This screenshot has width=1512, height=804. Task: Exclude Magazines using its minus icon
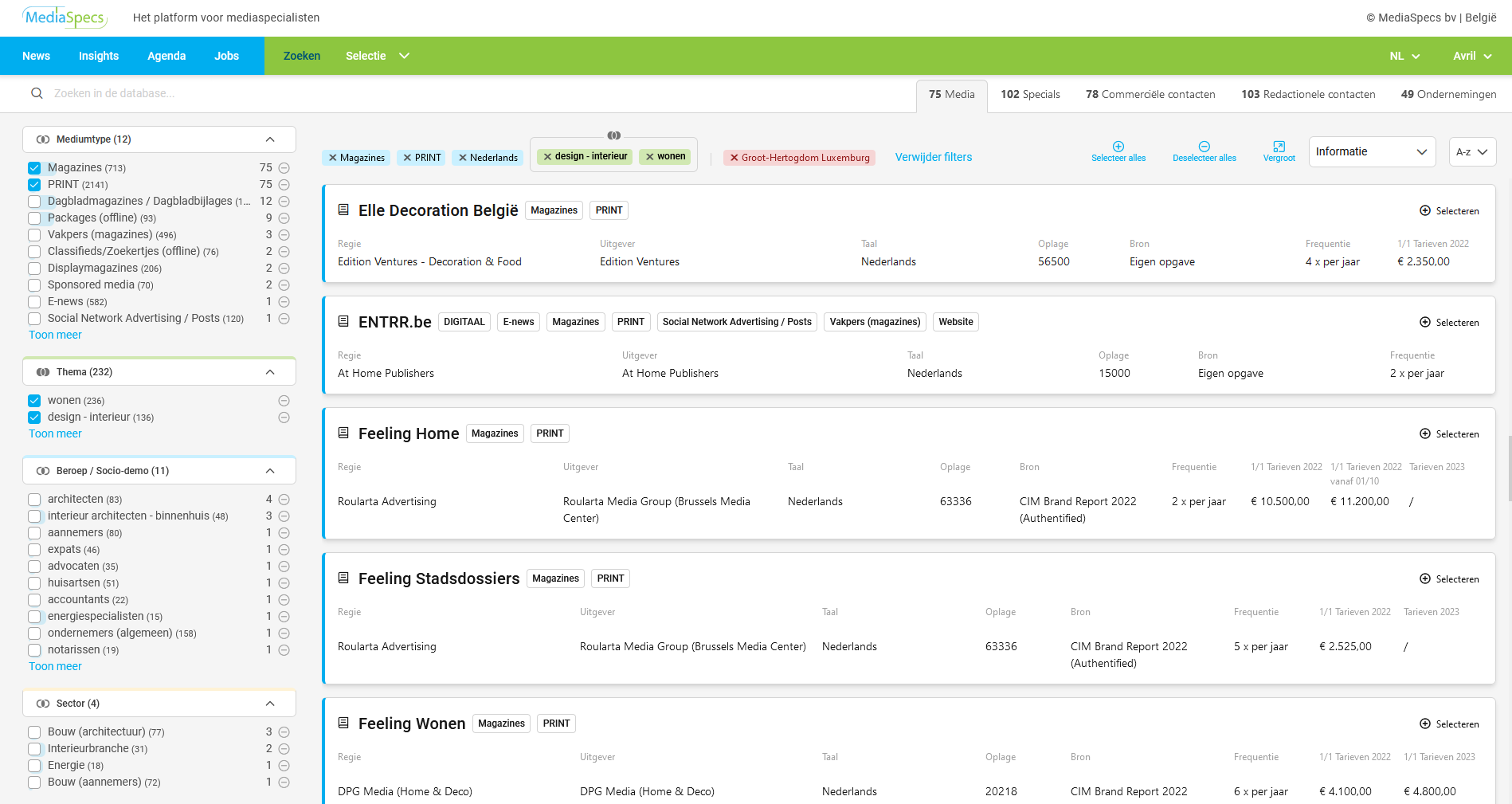coord(284,168)
